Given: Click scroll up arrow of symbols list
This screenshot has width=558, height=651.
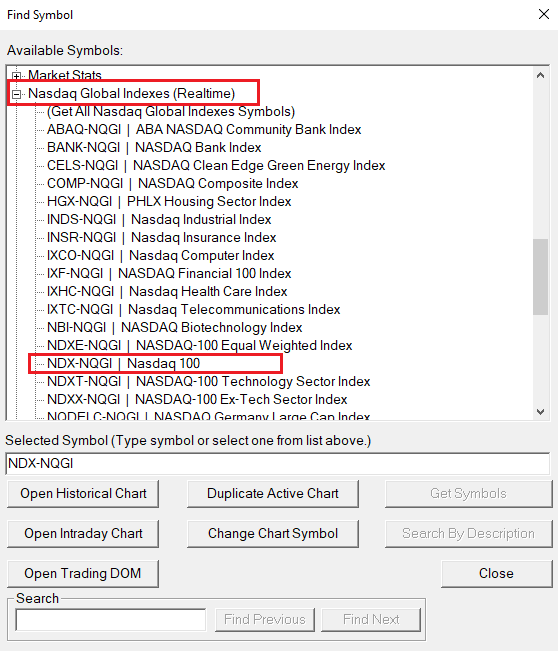Looking at the screenshot, I should pos(540,75).
